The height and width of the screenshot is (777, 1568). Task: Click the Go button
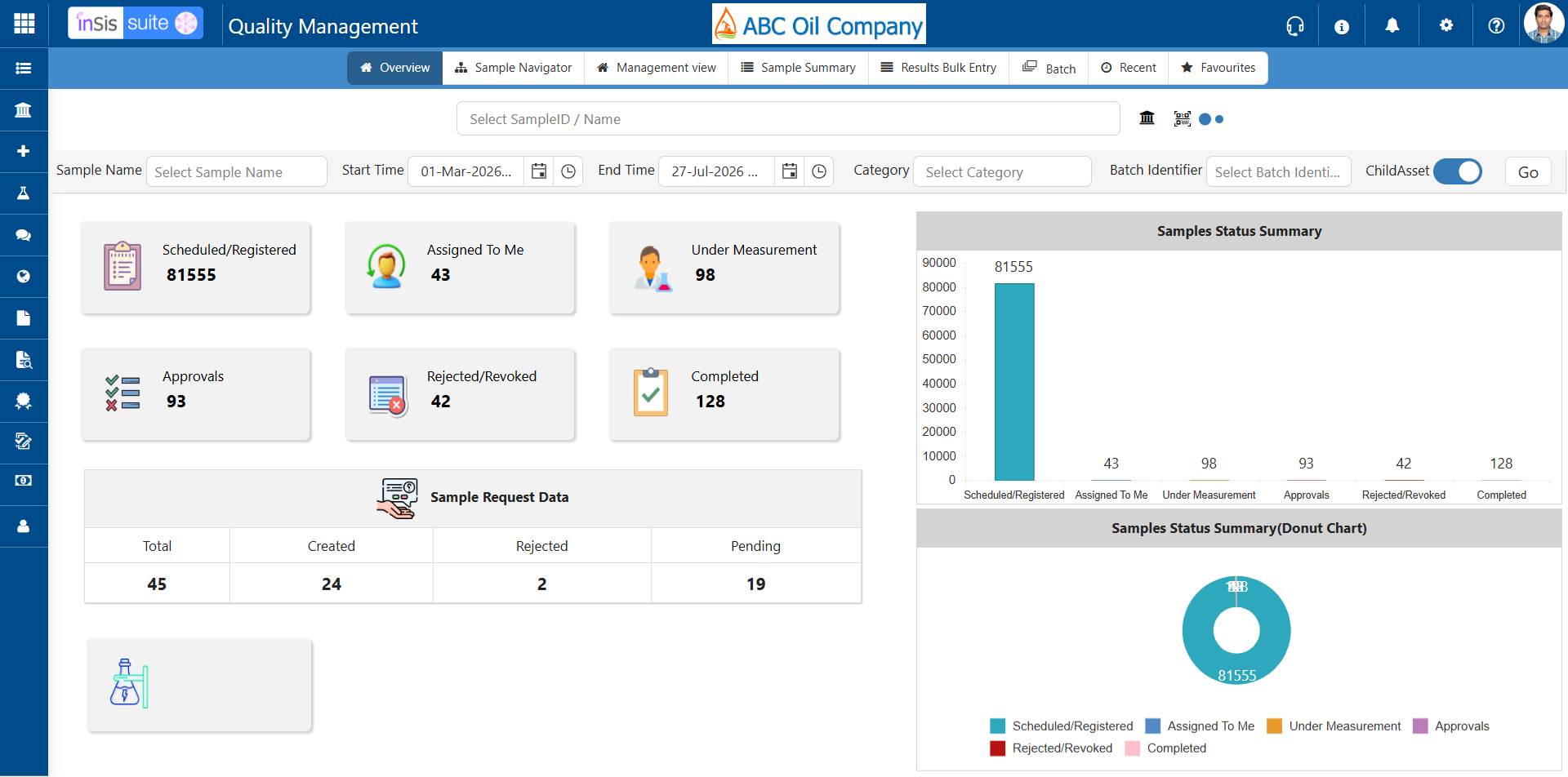(x=1528, y=172)
